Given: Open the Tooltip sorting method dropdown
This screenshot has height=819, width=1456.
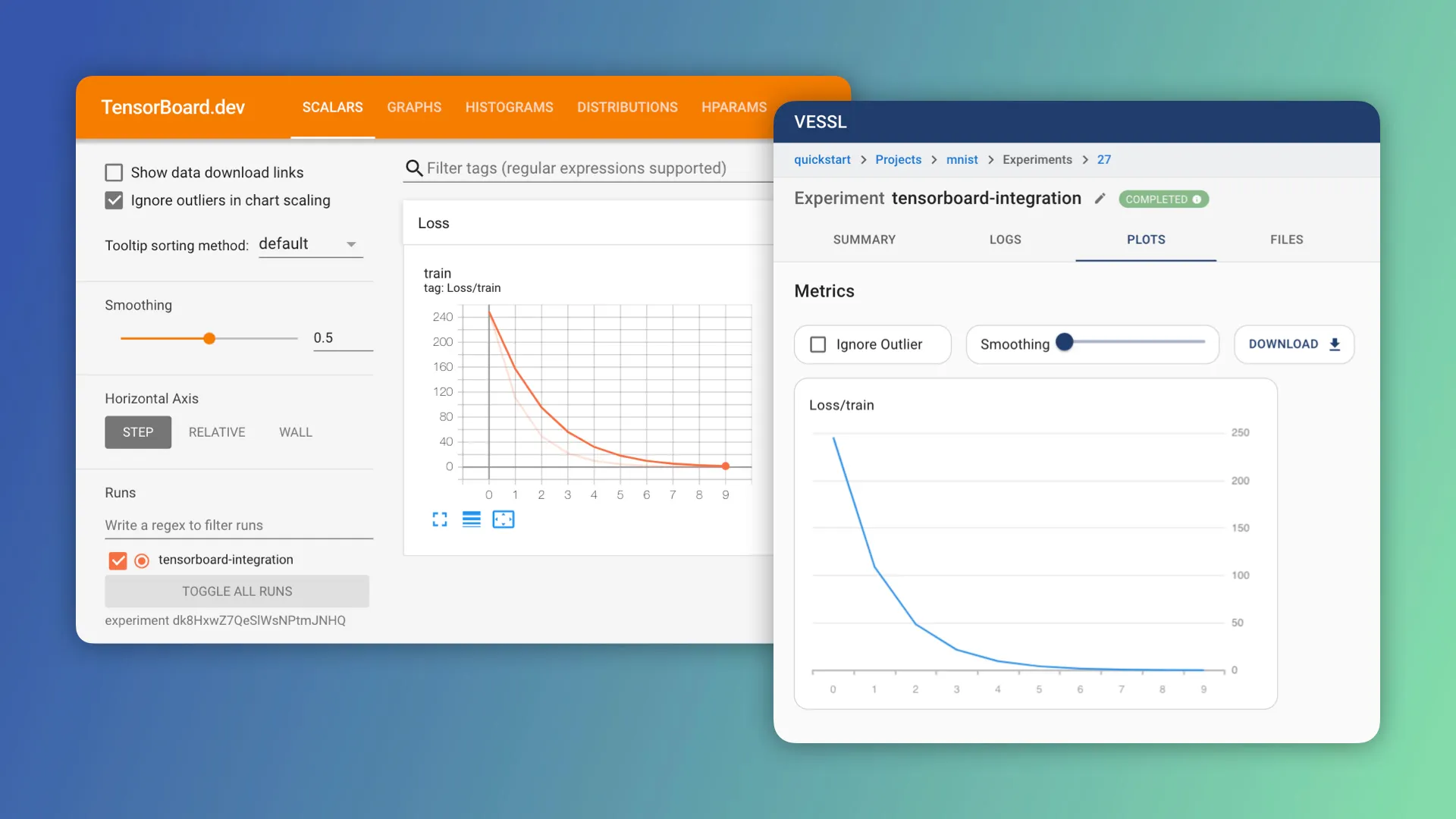Looking at the screenshot, I should point(310,244).
